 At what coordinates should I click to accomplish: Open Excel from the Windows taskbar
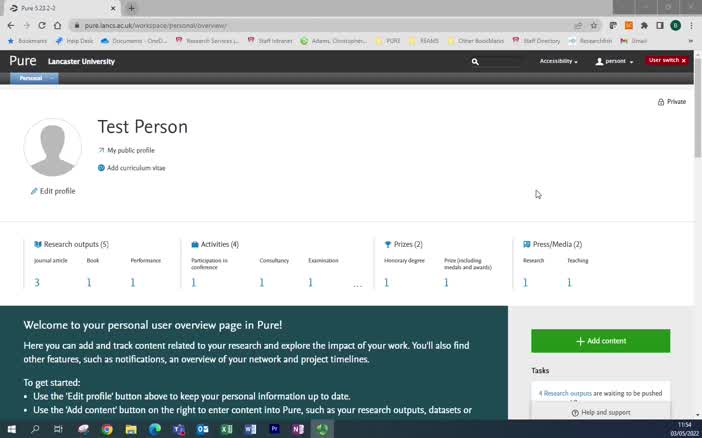(227, 429)
